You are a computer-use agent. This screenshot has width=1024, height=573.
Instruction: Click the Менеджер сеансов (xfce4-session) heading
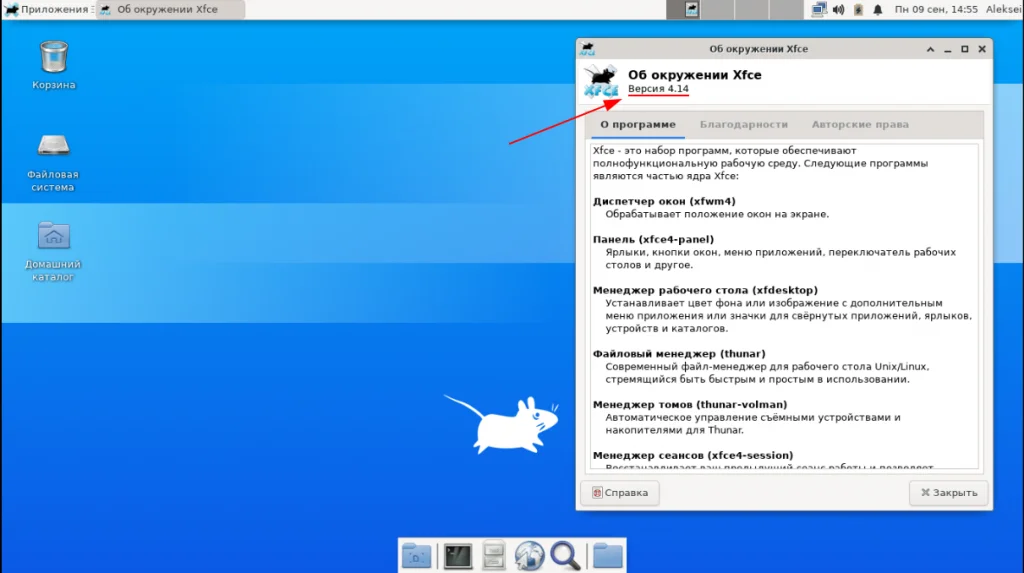tap(693, 455)
